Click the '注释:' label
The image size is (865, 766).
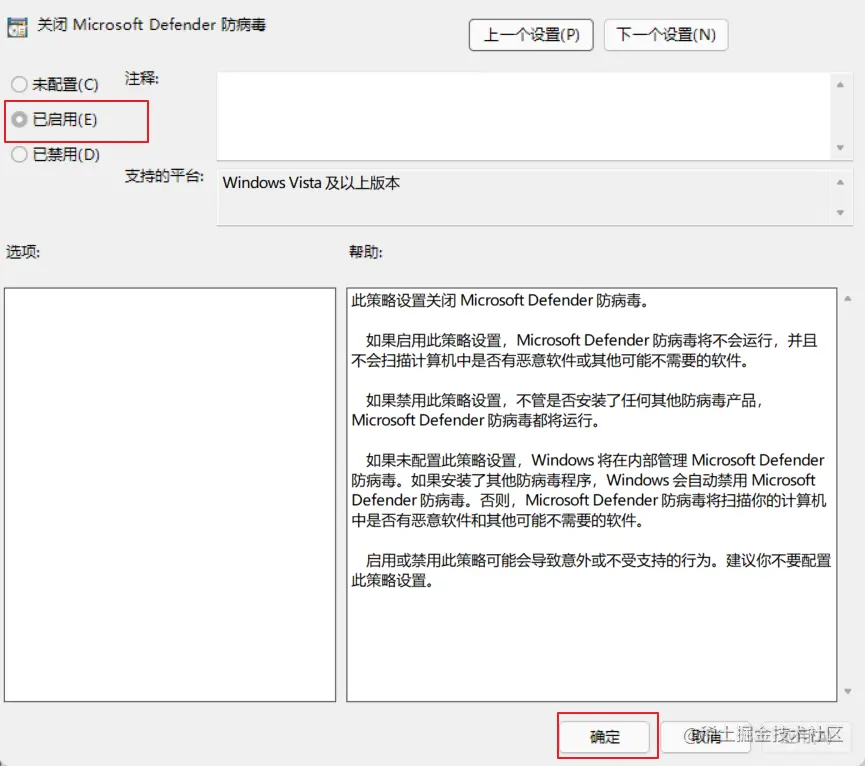pyautogui.click(x=142, y=79)
